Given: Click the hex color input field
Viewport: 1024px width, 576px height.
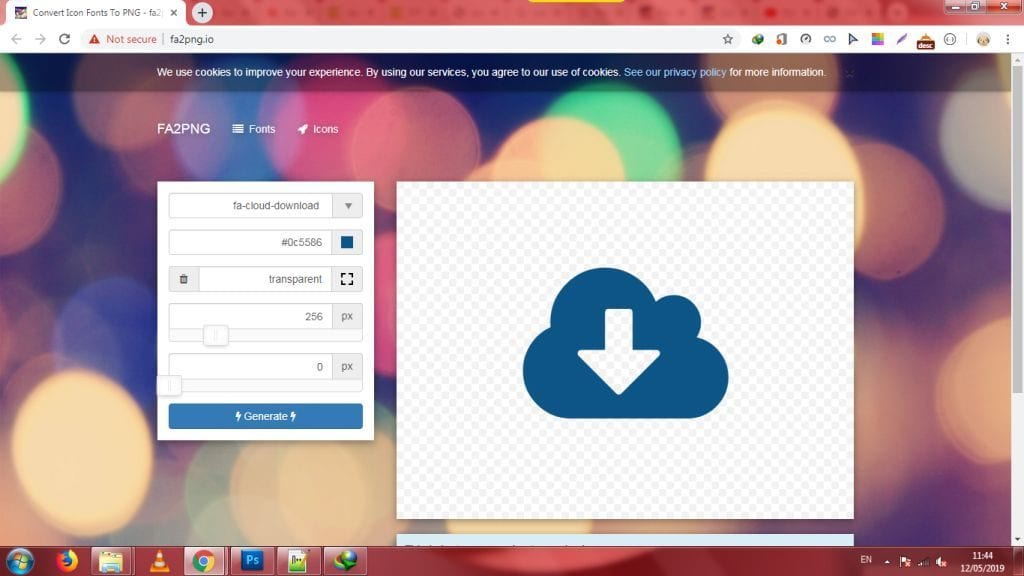Looking at the screenshot, I should point(250,243).
